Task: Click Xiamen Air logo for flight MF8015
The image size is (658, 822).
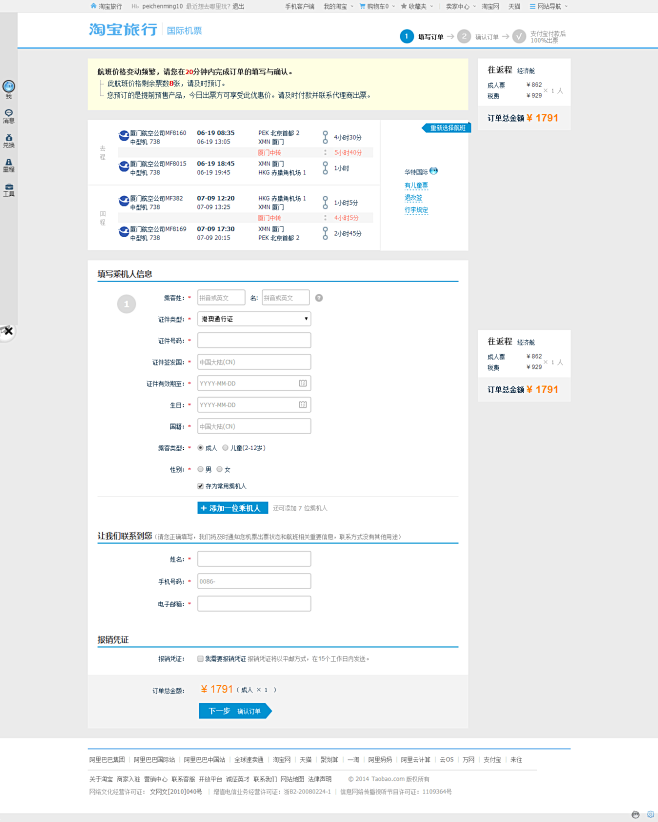Action: [124, 167]
